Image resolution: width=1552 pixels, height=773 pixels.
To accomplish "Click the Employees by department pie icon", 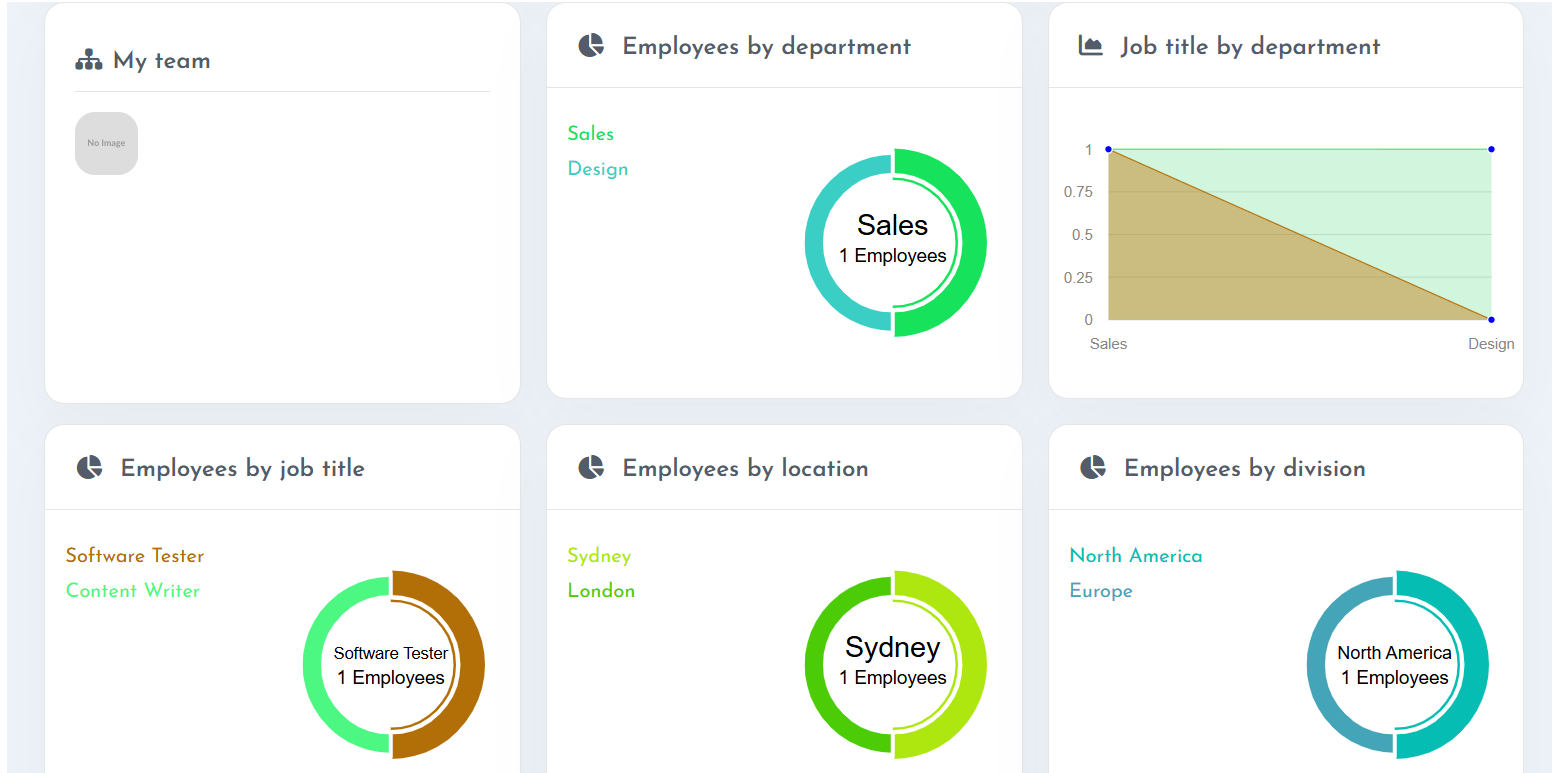I will click(591, 46).
